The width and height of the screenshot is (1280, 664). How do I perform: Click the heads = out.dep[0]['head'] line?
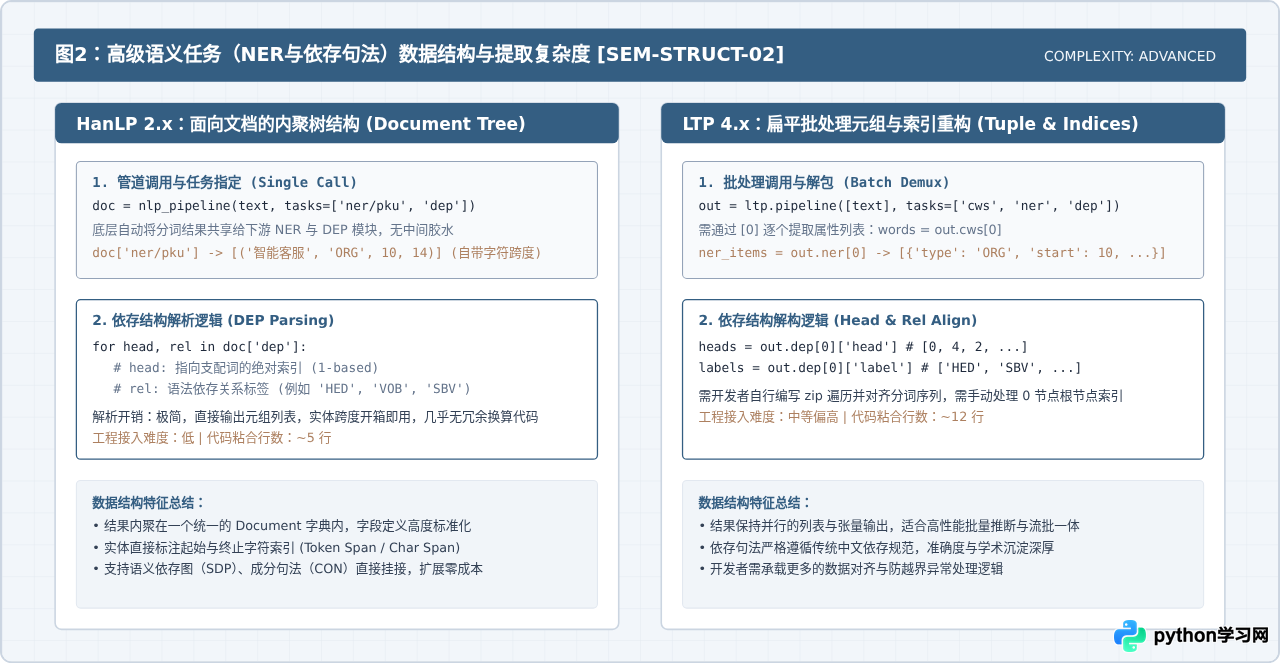[x=863, y=346]
